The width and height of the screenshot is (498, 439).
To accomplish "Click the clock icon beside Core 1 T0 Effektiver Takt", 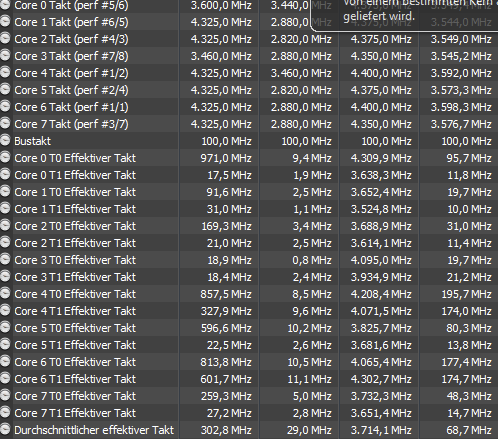I will (5, 192).
